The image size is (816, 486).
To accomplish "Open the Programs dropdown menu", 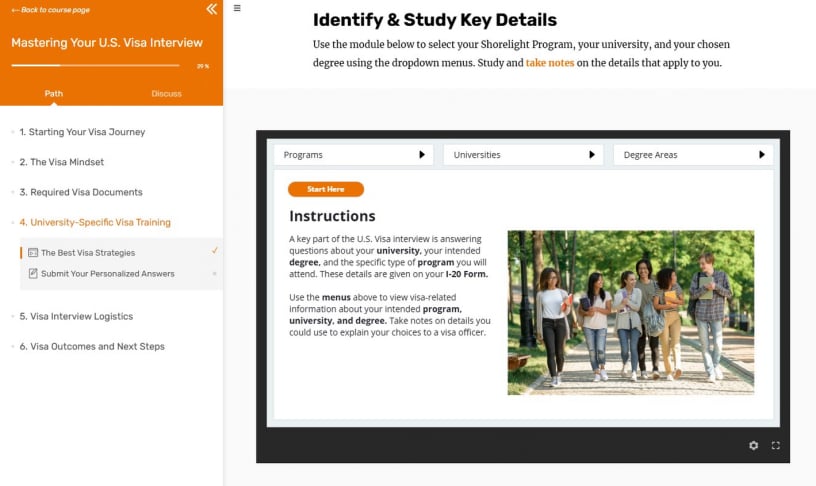I will (354, 155).
